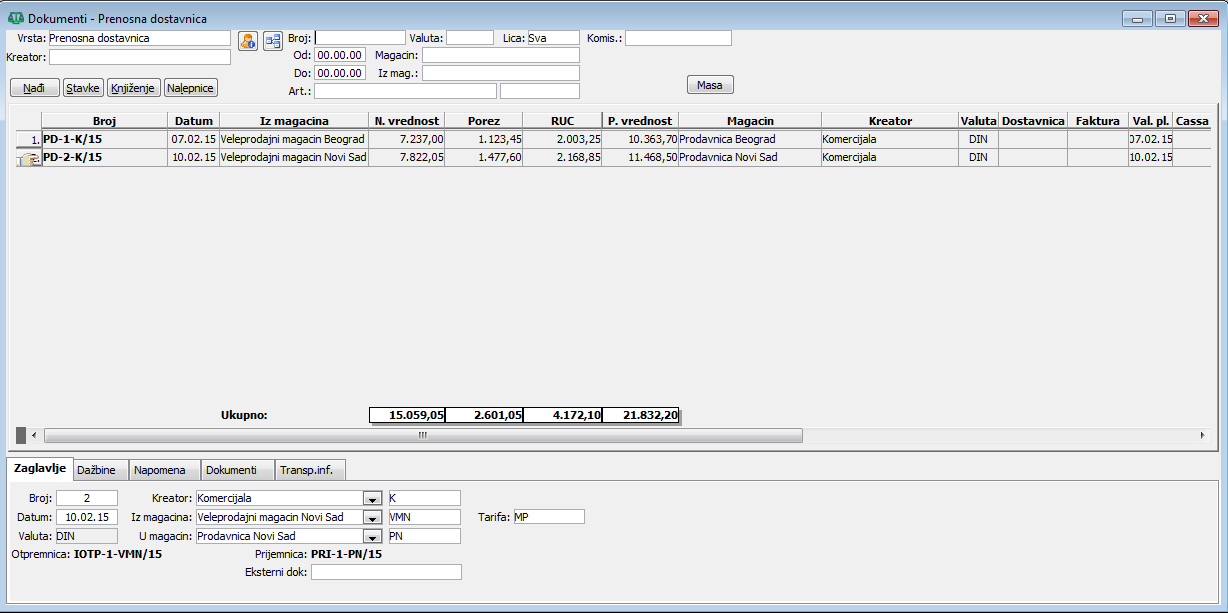
Task: Click the Porez column header
Action: 484,121
